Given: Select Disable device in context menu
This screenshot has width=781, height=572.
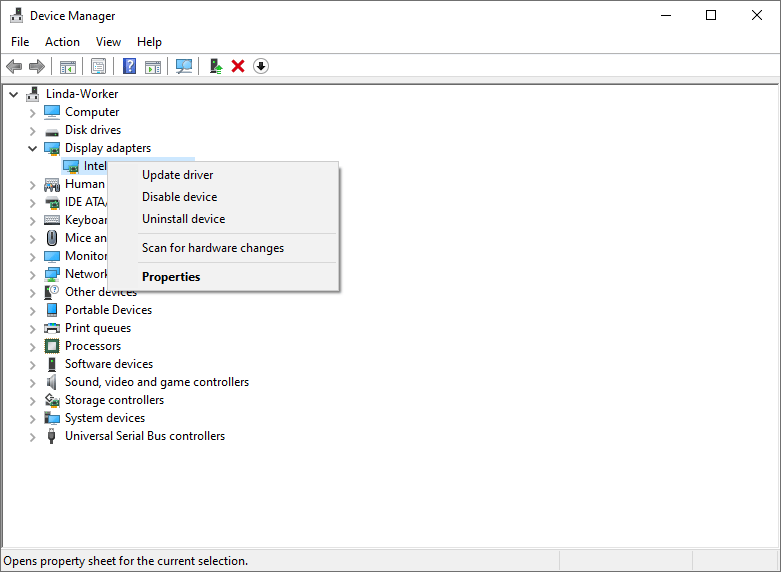Looking at the screenshot, I should coord(179,197).
